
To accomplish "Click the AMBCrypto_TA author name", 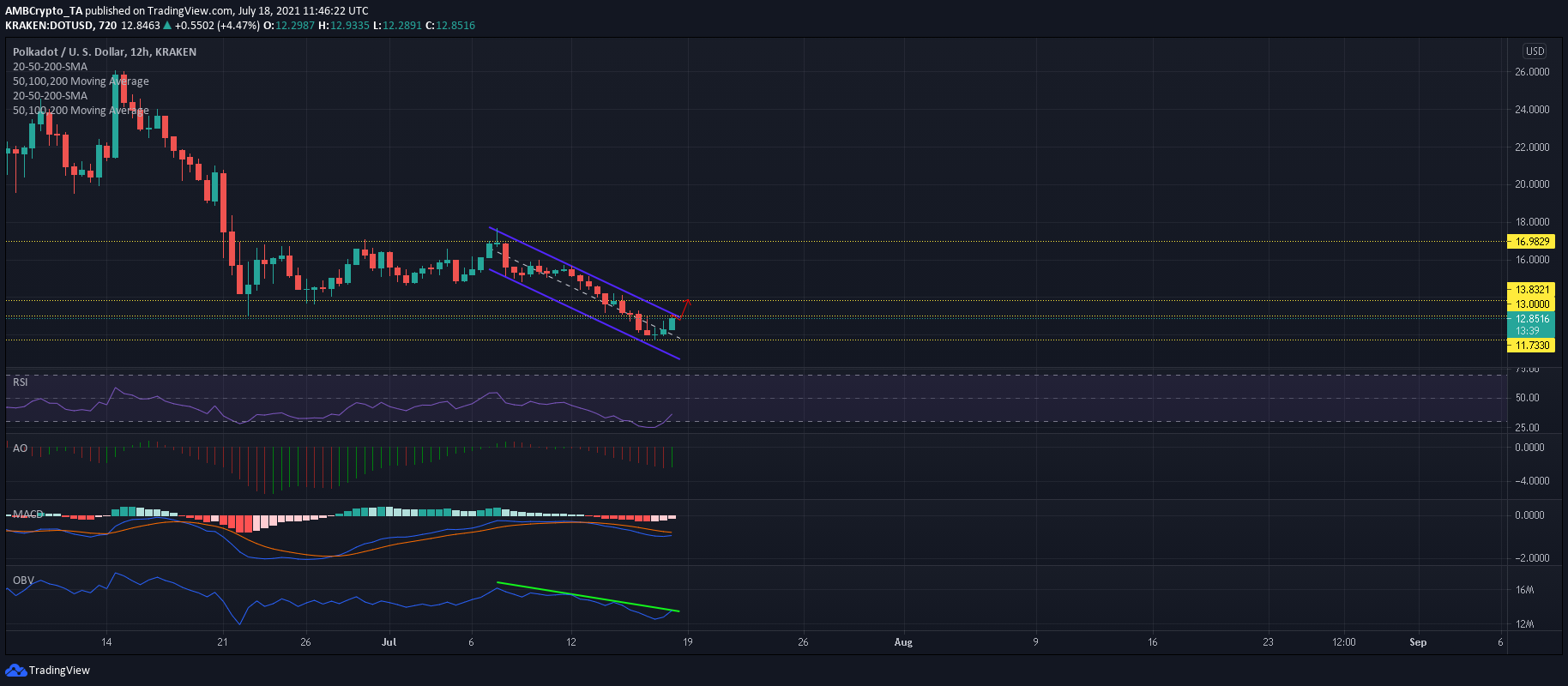I will pyautogui.click(x=44, y=11).
